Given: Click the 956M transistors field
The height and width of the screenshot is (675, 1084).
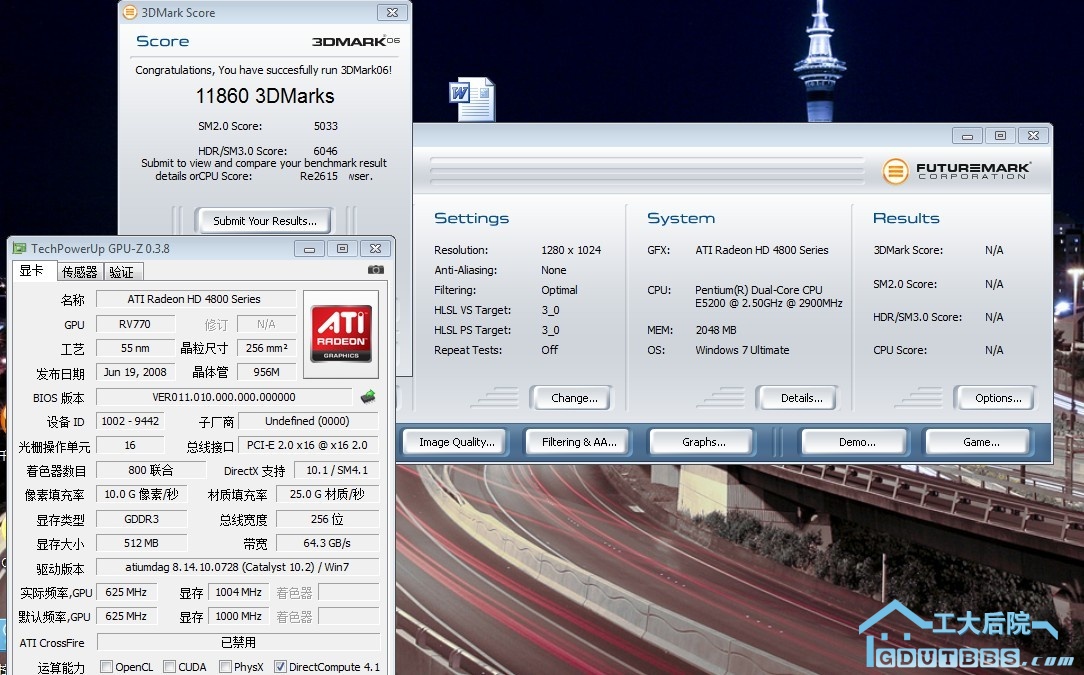Looking at the screenshot, I should pos(267,372).
